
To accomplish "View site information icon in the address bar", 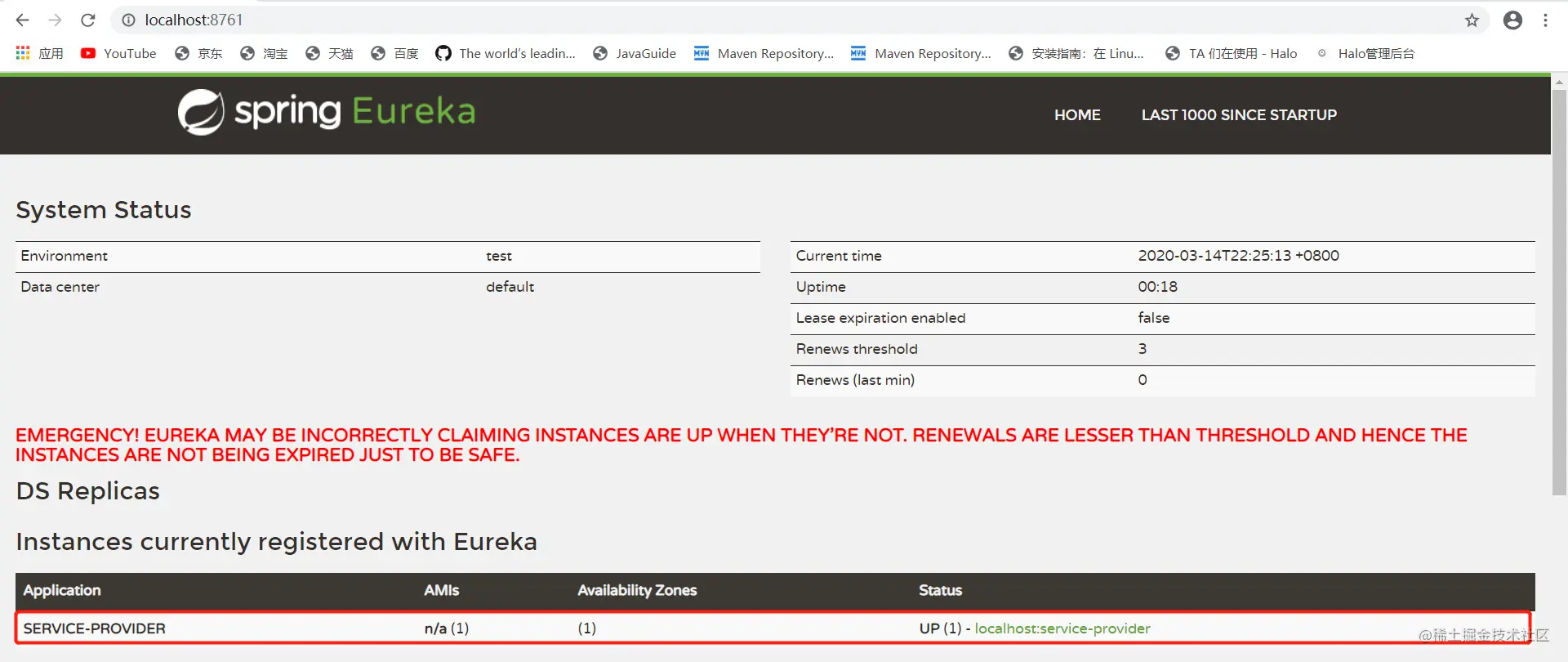I will click(x=128, y=20).
